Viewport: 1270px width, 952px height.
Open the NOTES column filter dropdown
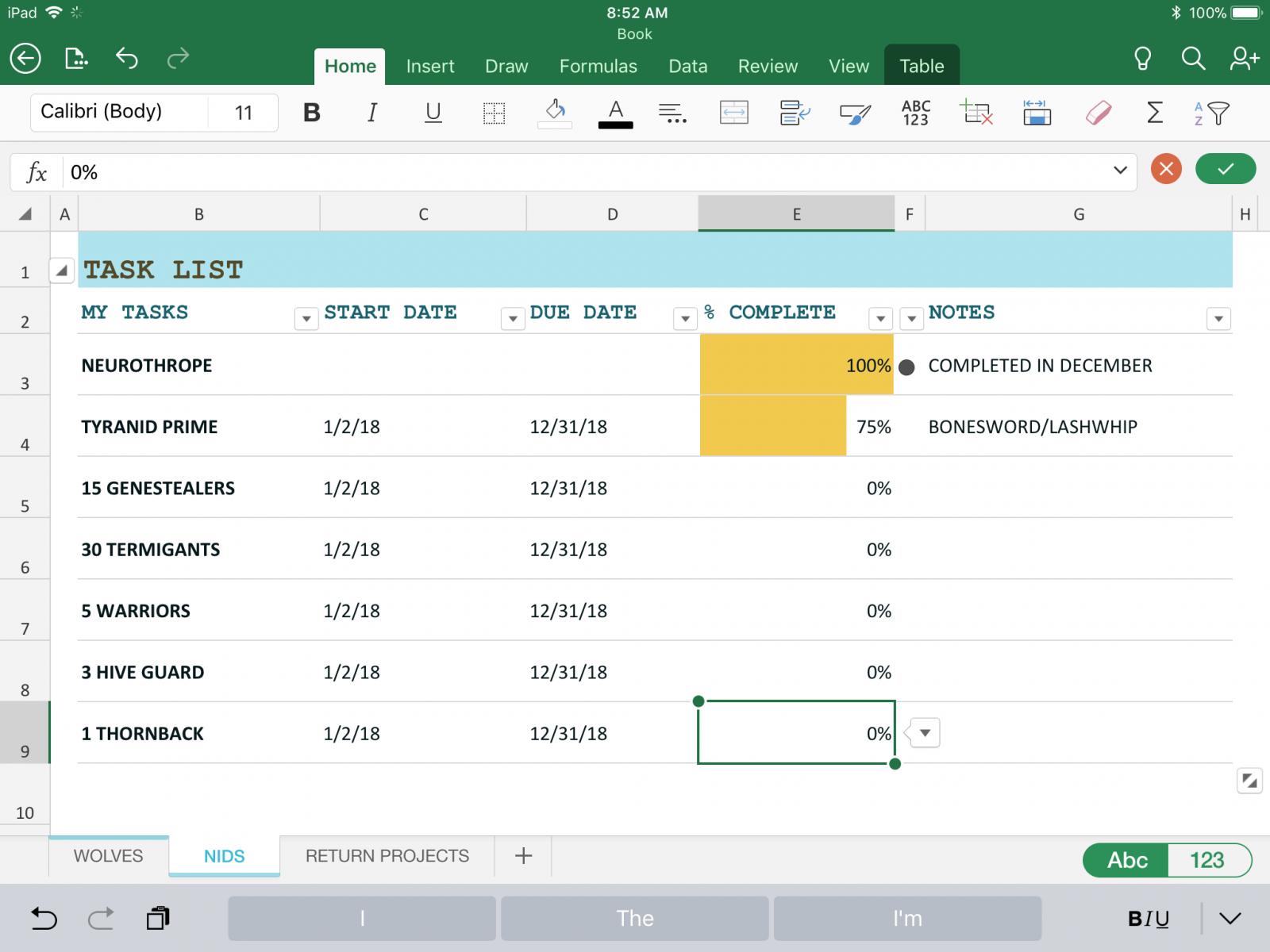[x=1218, y=319]
